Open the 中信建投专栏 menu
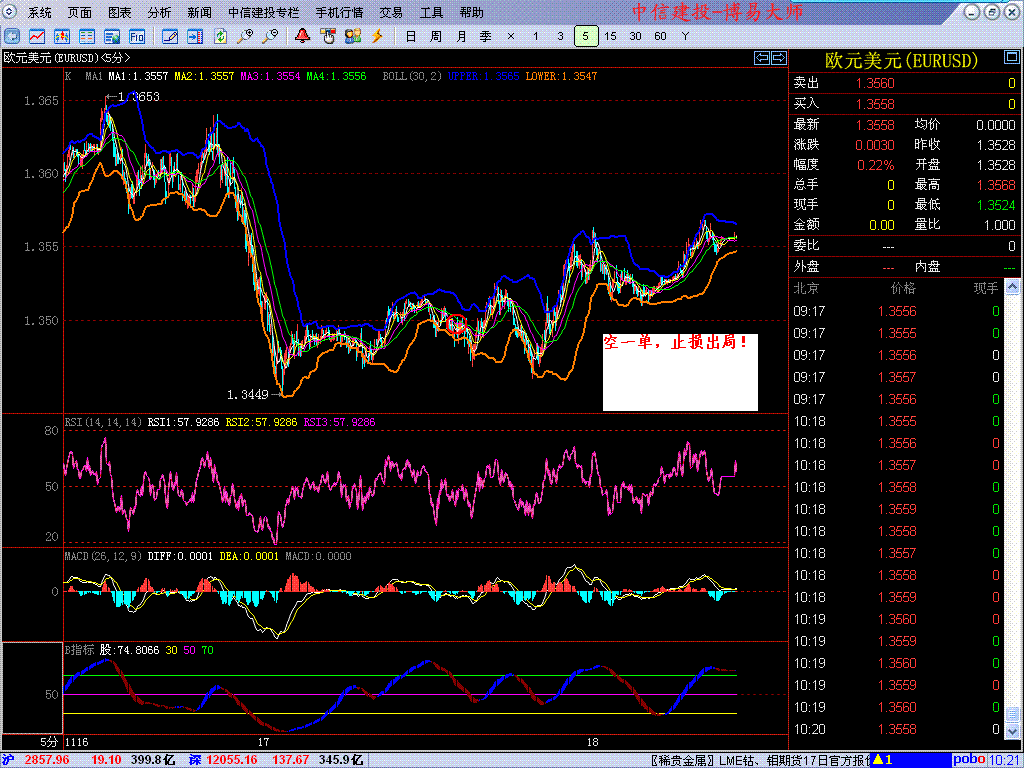This screenshot has height=768, width=1024. 264,12
